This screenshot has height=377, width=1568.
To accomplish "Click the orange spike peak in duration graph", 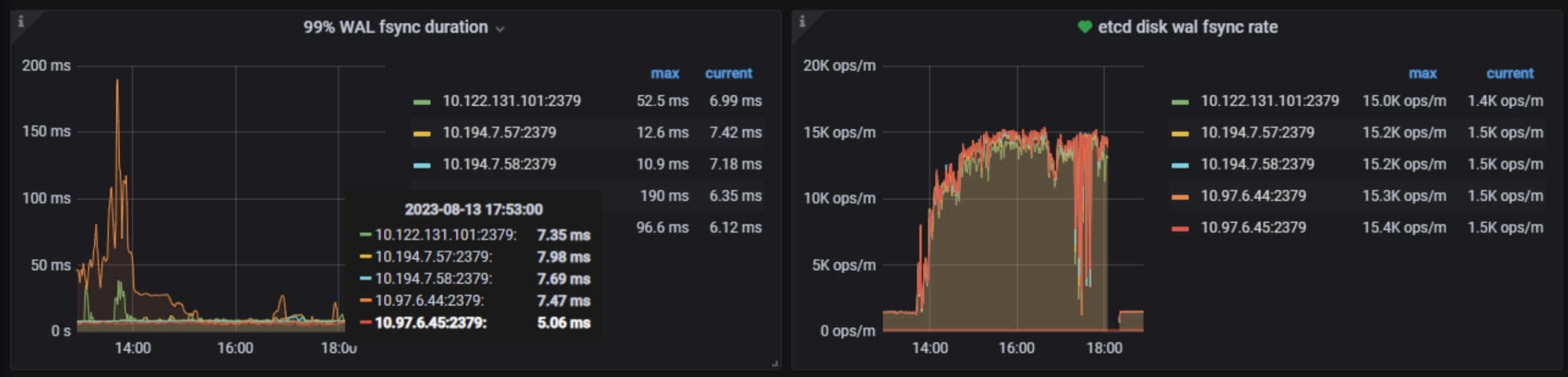I will 118,81.
